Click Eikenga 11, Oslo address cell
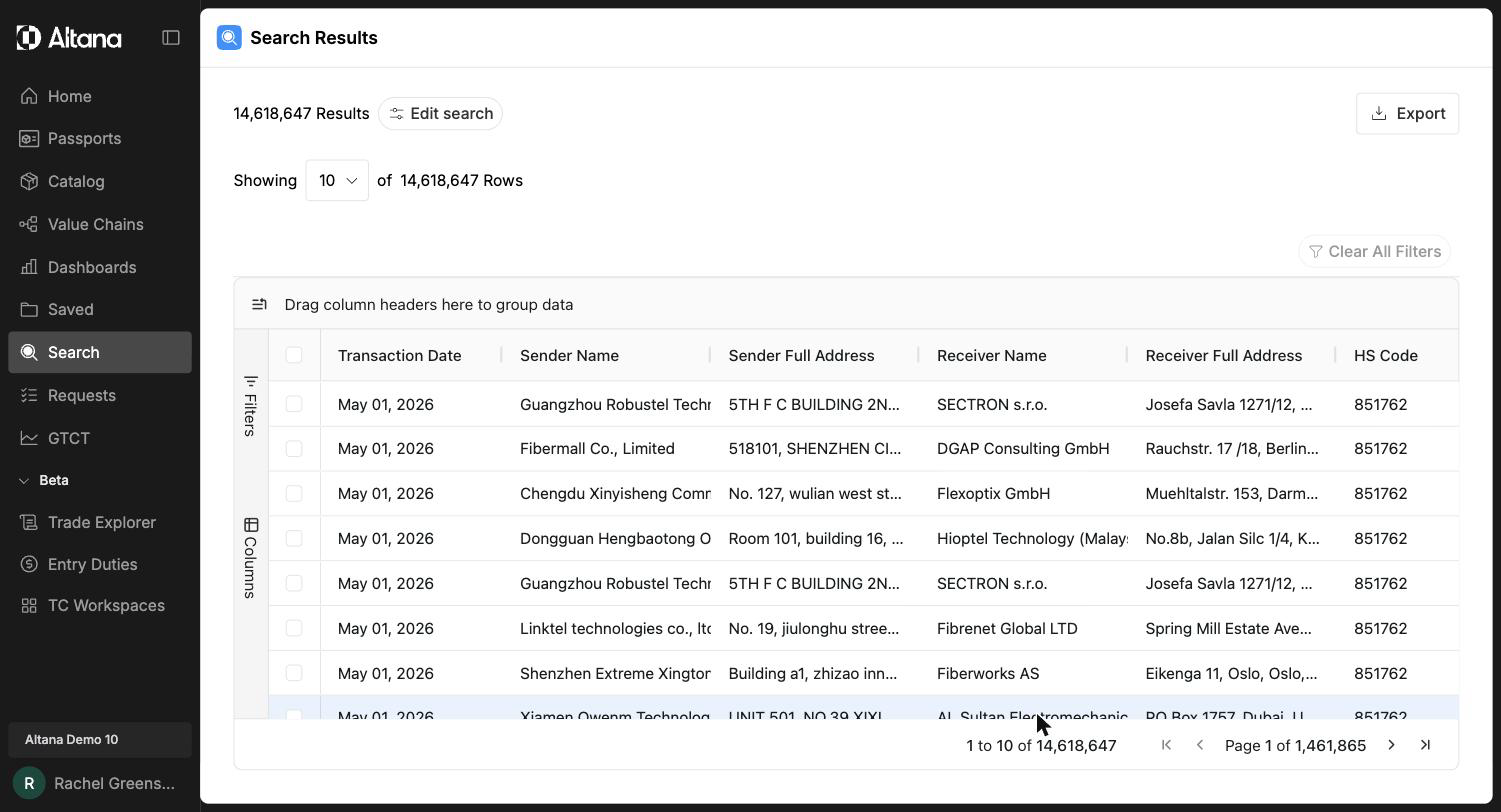 [1231, 674]
